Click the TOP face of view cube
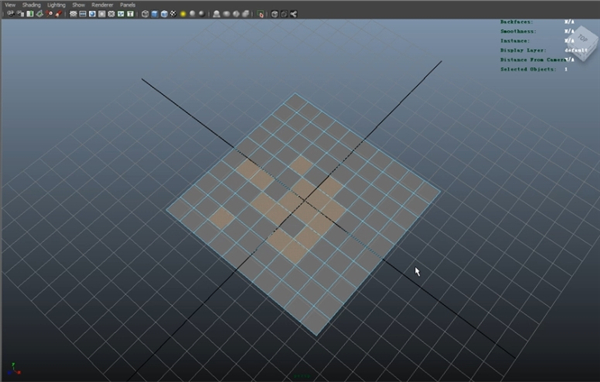This screenshot has height=382, width=600. (582, 38)
